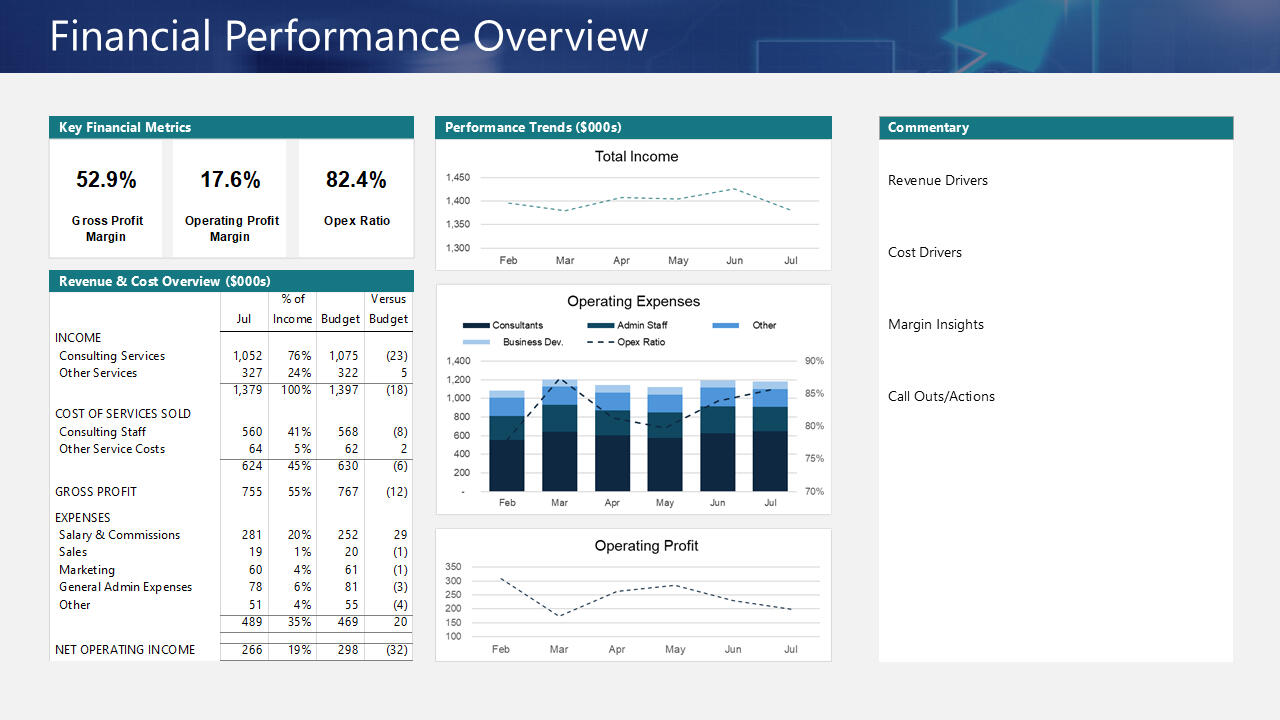Select the Operating Profit Margin 17.6% card
Viewport: 1280px width, 720px height.
coord(230,198)
